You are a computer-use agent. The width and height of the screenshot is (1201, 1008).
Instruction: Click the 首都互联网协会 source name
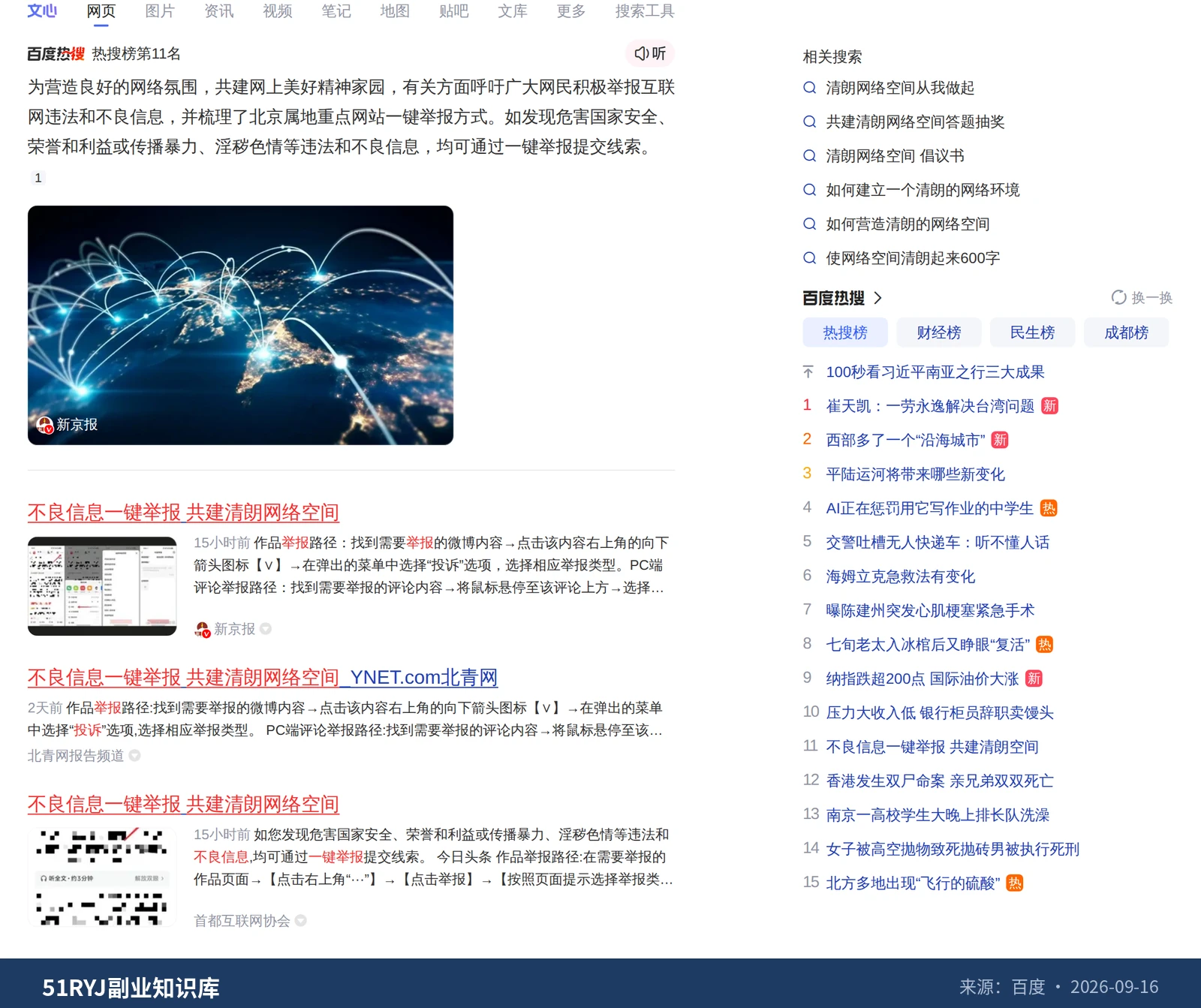click(x=242, y=921)
